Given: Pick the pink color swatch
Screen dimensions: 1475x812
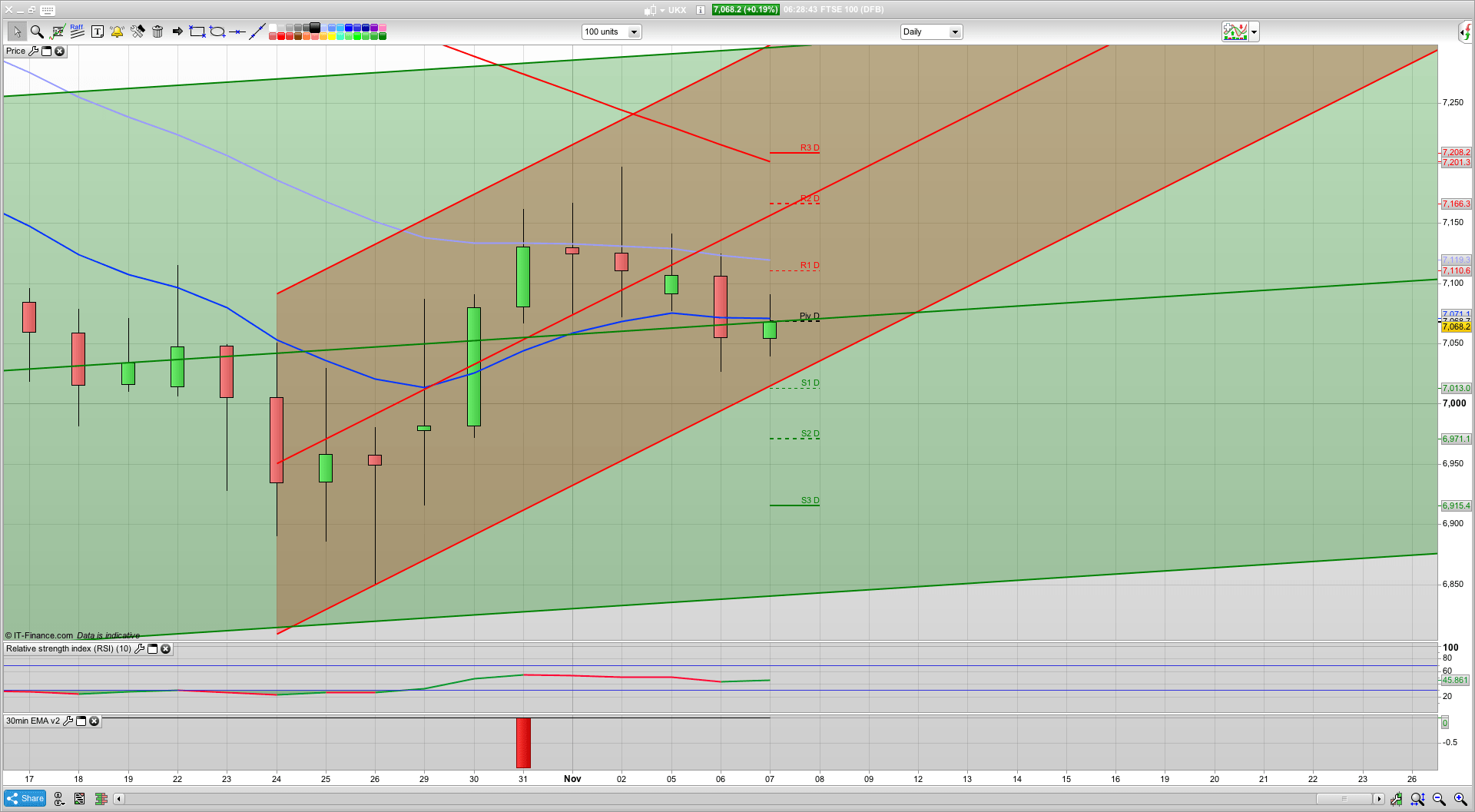Looking at the screenshot, I should [383, 28].
